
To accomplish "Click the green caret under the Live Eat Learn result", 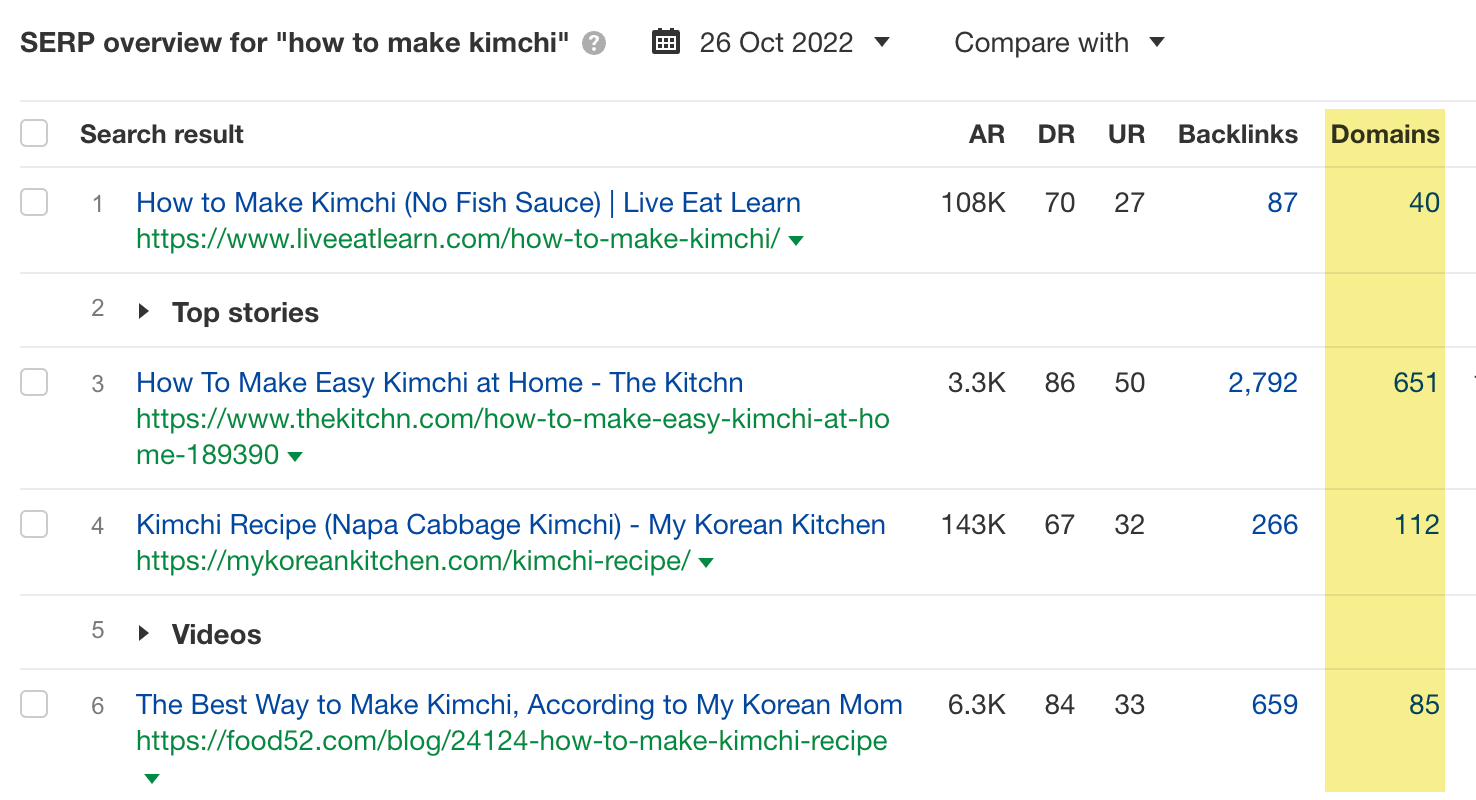I will (795, 240).
